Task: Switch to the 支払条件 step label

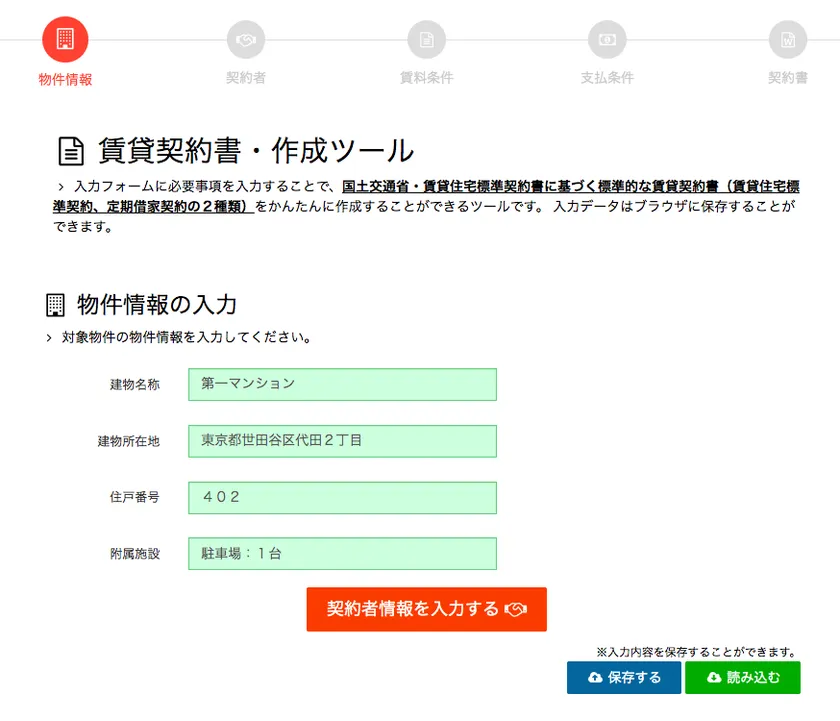Action: tap(607, 78)
